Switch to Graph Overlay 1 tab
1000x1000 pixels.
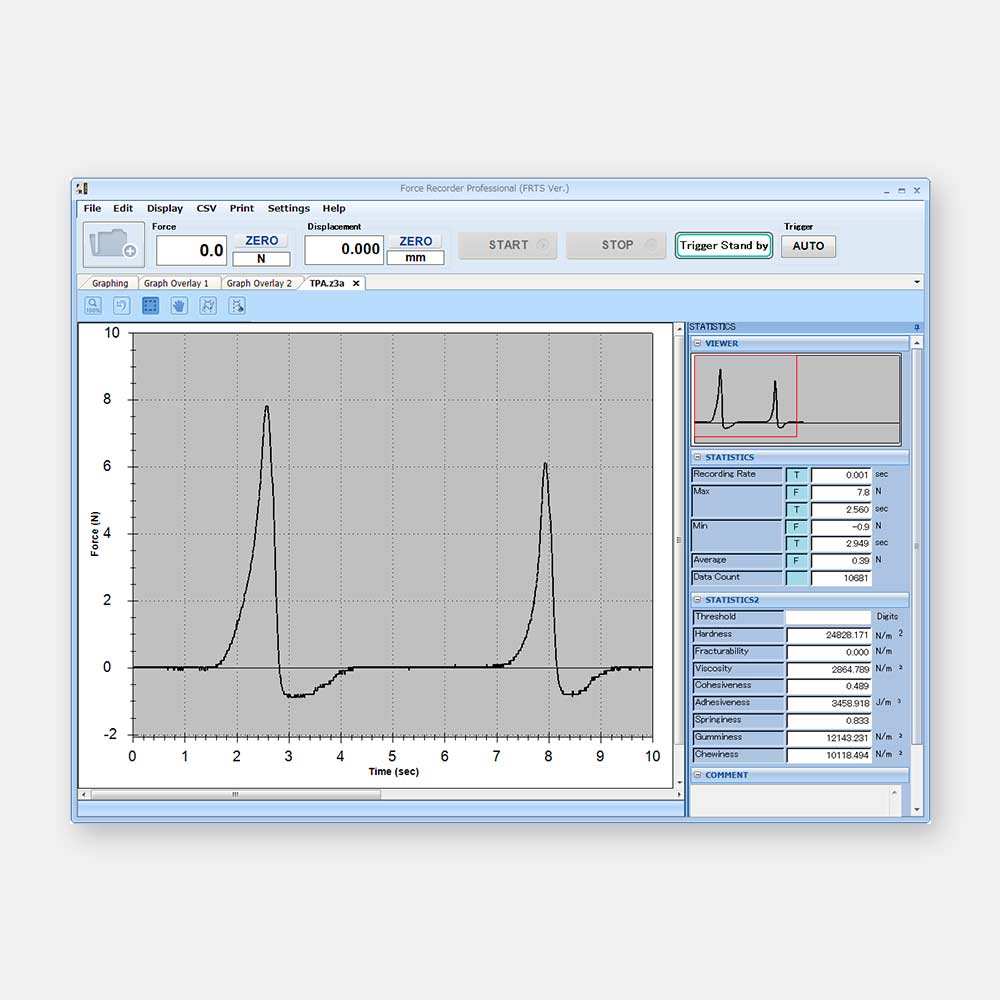tap(176, 284)
